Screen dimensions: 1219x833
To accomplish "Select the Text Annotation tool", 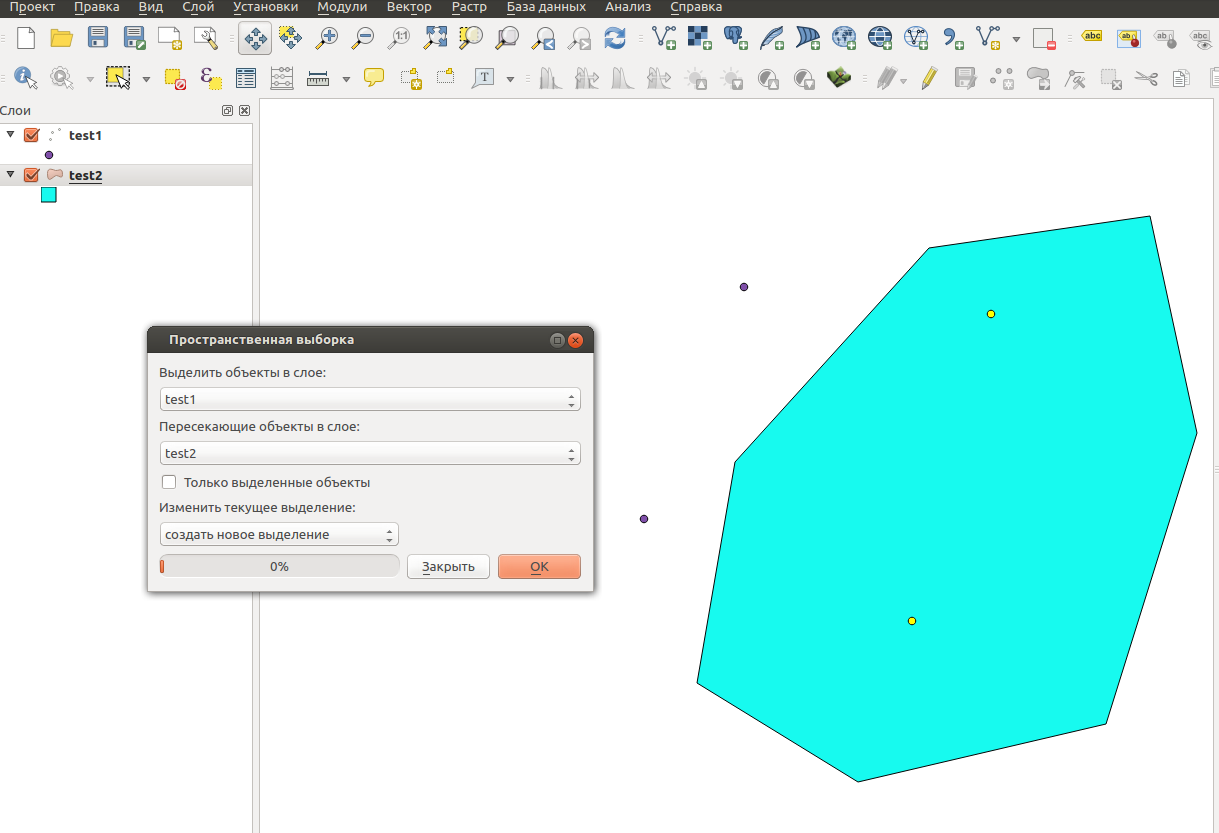I will pyautogui.click(x=484, y=78).
